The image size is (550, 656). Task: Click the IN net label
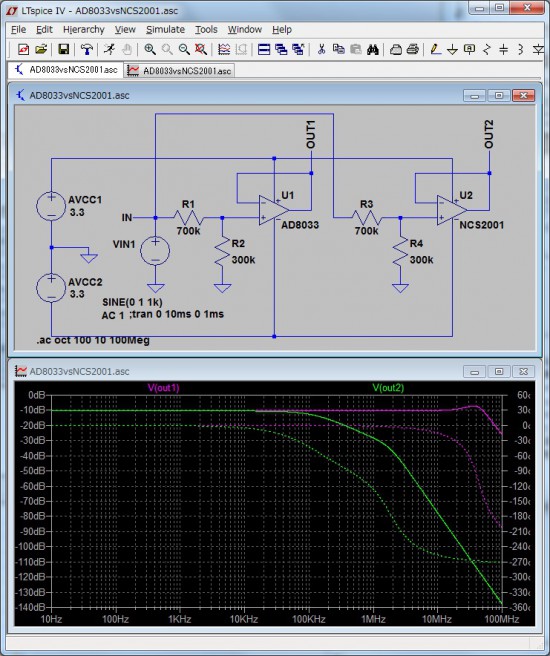pyautogui.click(x=127, y=218)
